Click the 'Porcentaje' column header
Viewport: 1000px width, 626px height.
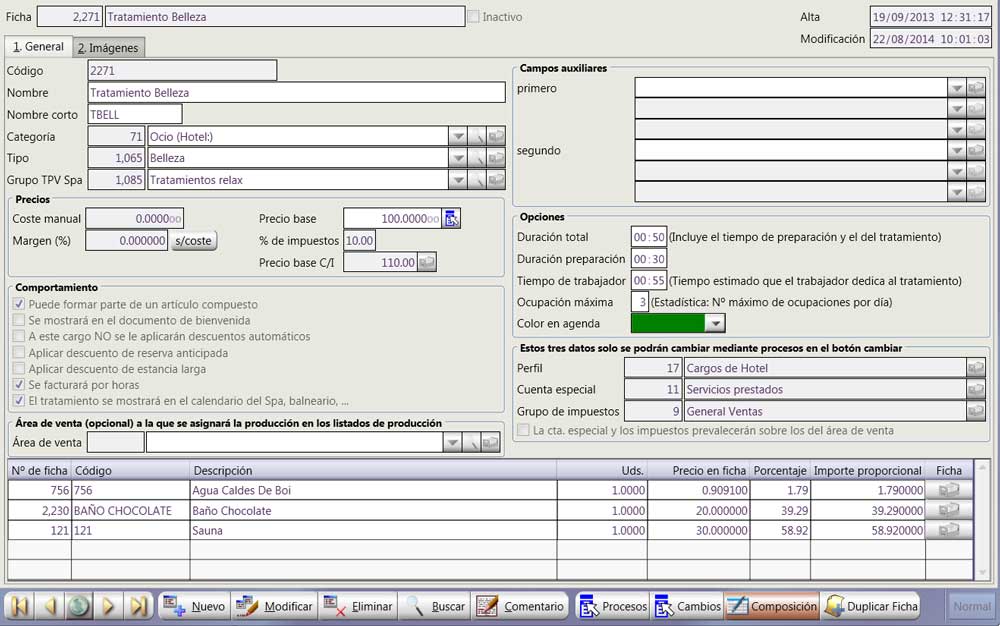tap(780, 470)
